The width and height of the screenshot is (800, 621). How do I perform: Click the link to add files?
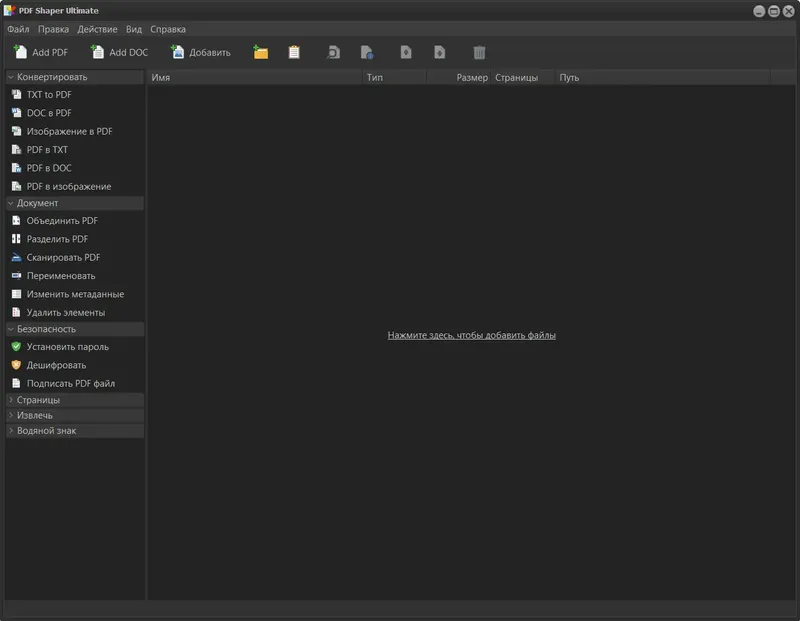coord(474,334)
